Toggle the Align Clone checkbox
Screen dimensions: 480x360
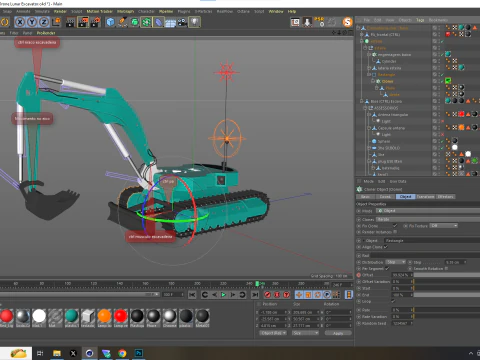click(386, 247)
